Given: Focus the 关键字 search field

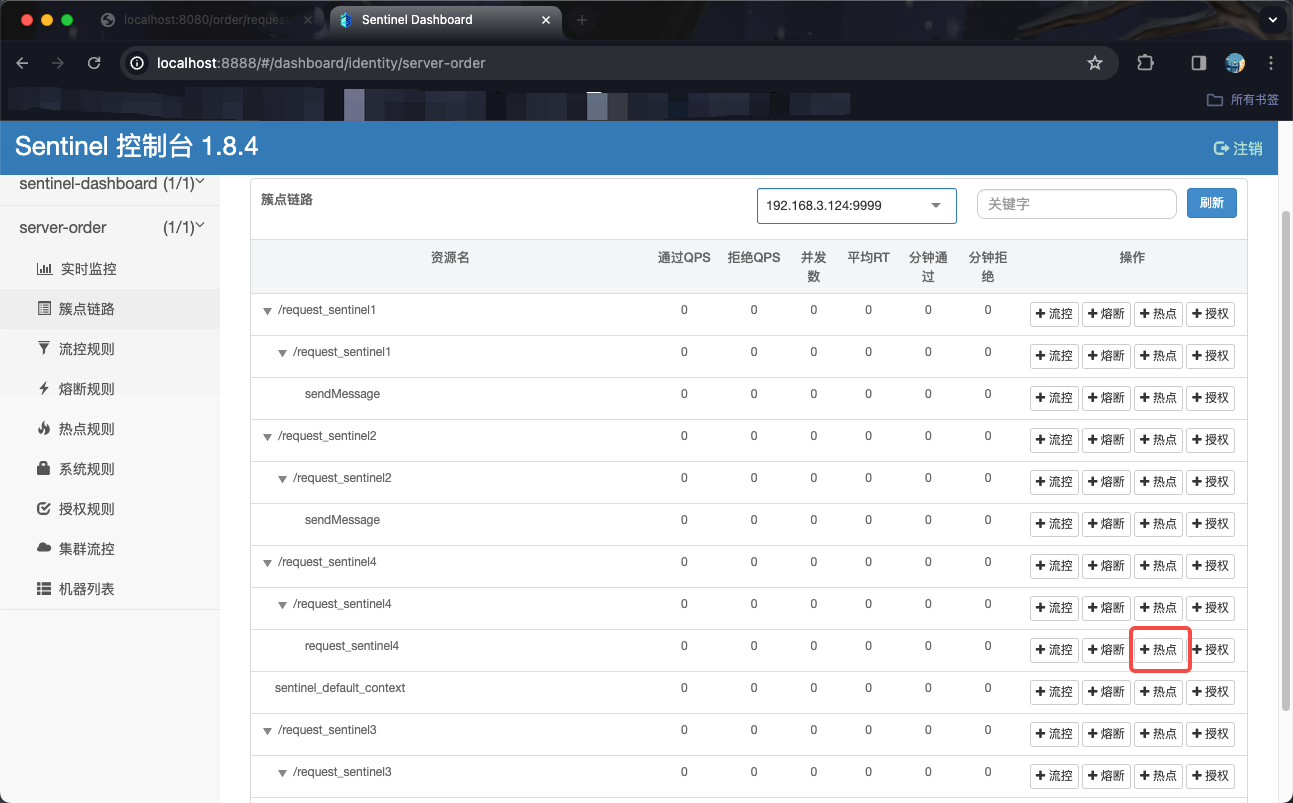Looking at the screenshot, I should pos(1077,203).
